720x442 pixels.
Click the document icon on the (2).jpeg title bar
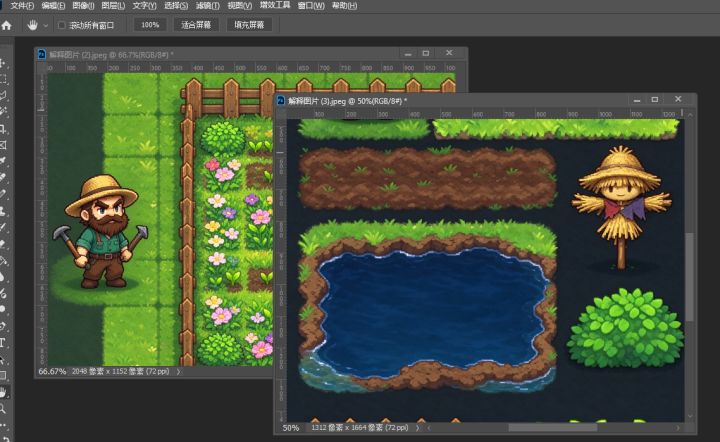41,54
